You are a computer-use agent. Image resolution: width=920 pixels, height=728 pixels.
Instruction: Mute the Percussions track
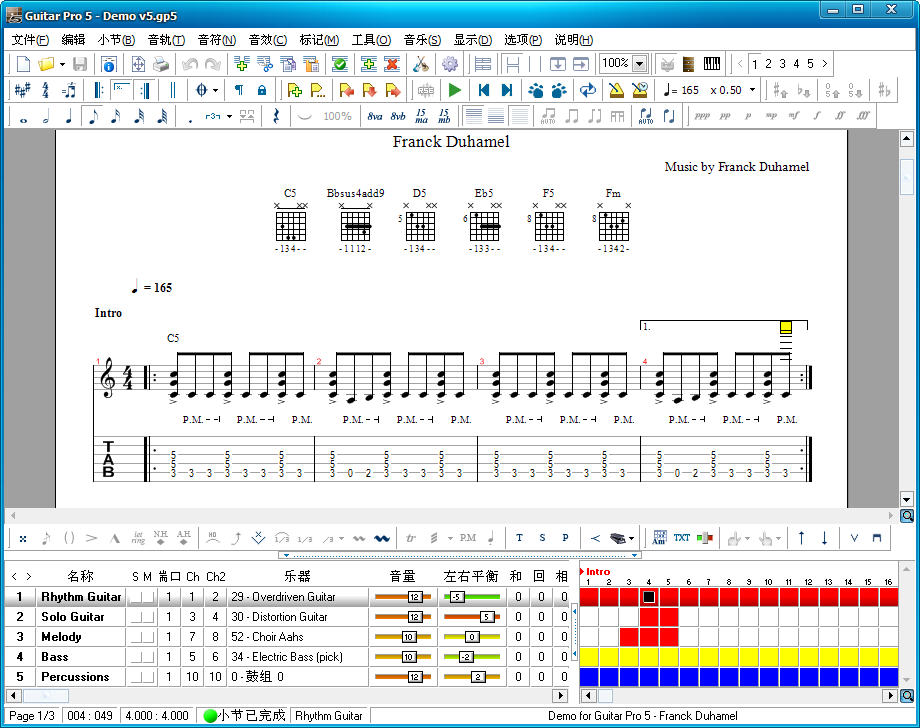148,677
